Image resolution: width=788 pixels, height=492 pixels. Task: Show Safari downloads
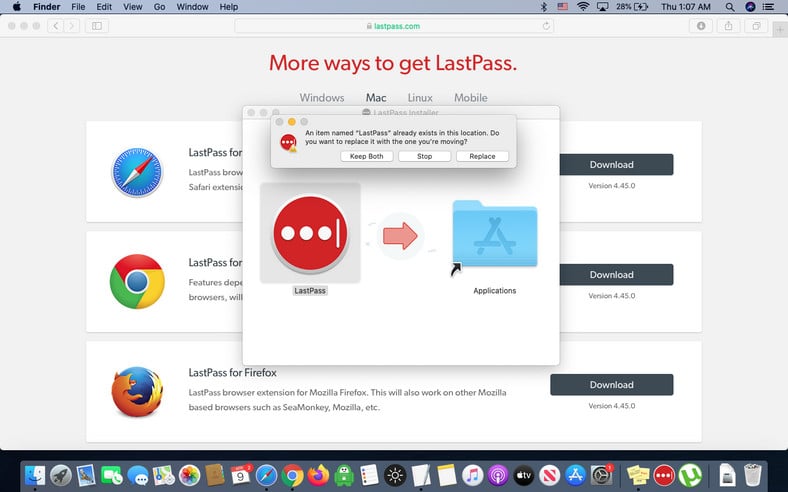701,26
